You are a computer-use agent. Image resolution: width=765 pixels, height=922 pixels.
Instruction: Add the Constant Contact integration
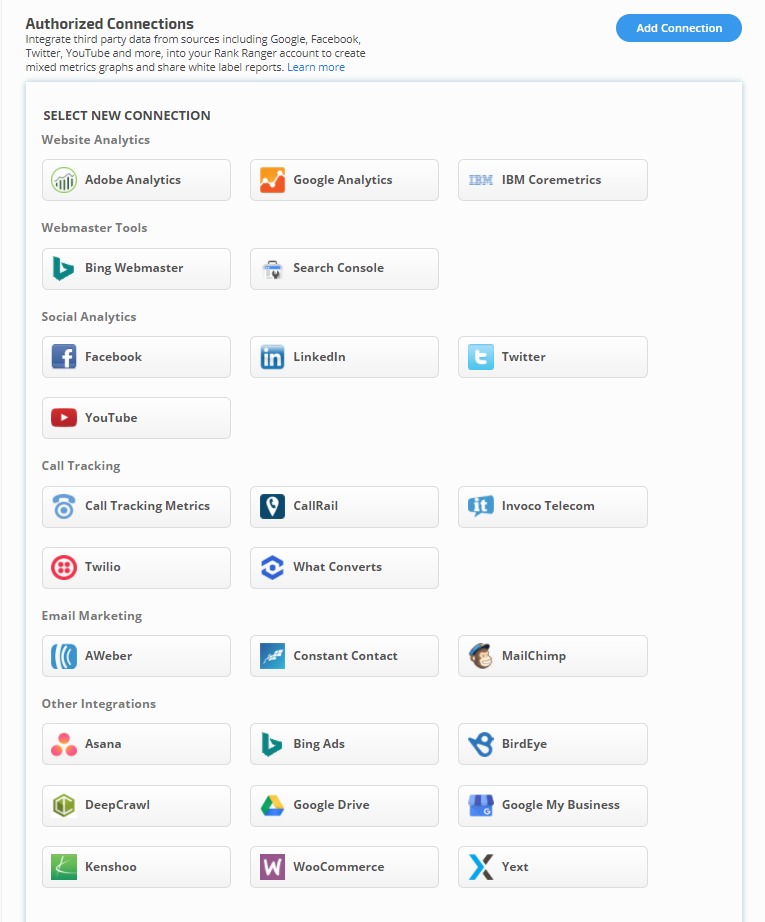pos(344,656)
